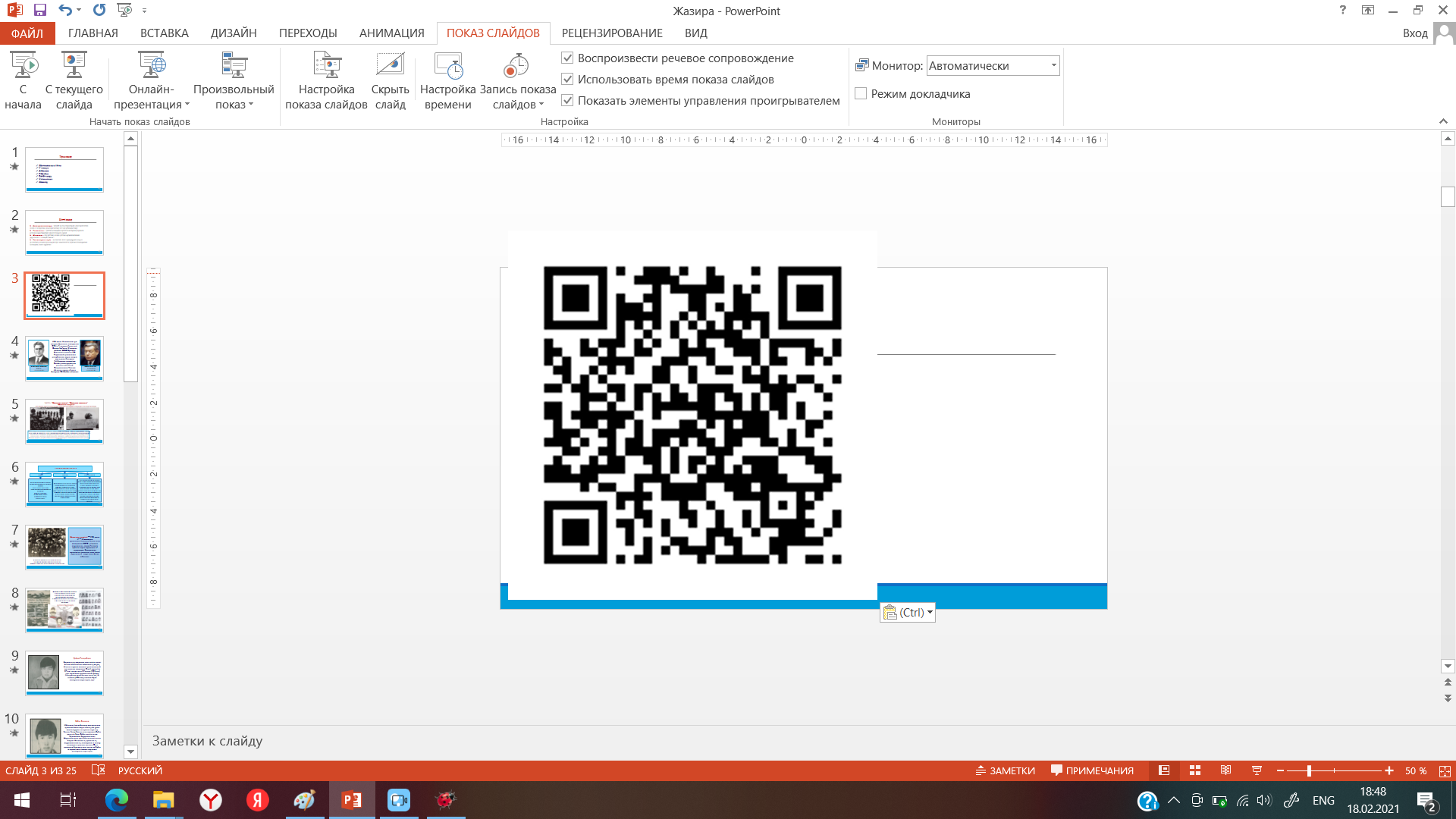
Task: Enable Presenter View checkbox
Action: click(x=861, y=94)
